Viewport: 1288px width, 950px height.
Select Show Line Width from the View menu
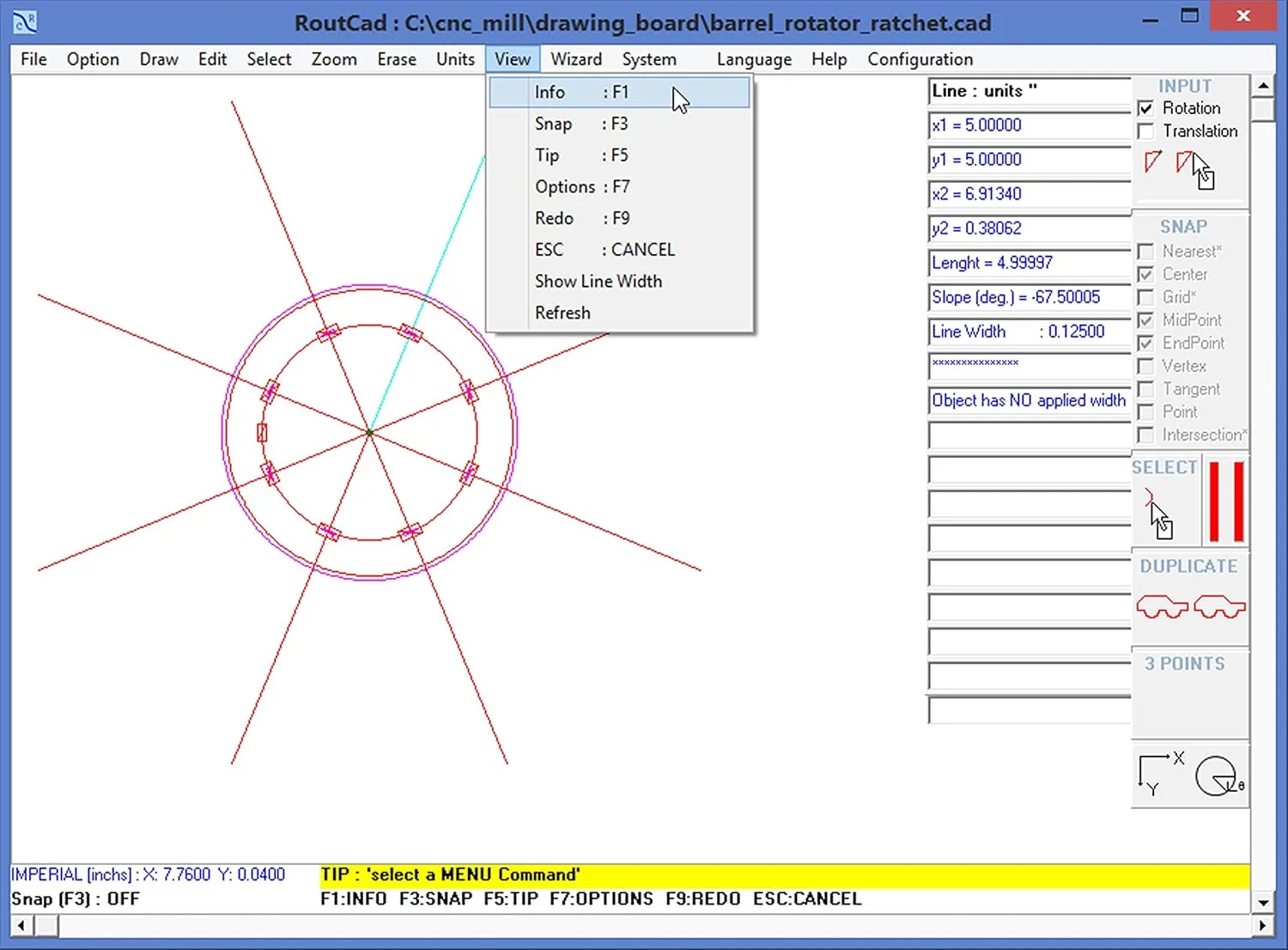click(x=598, y=281)
